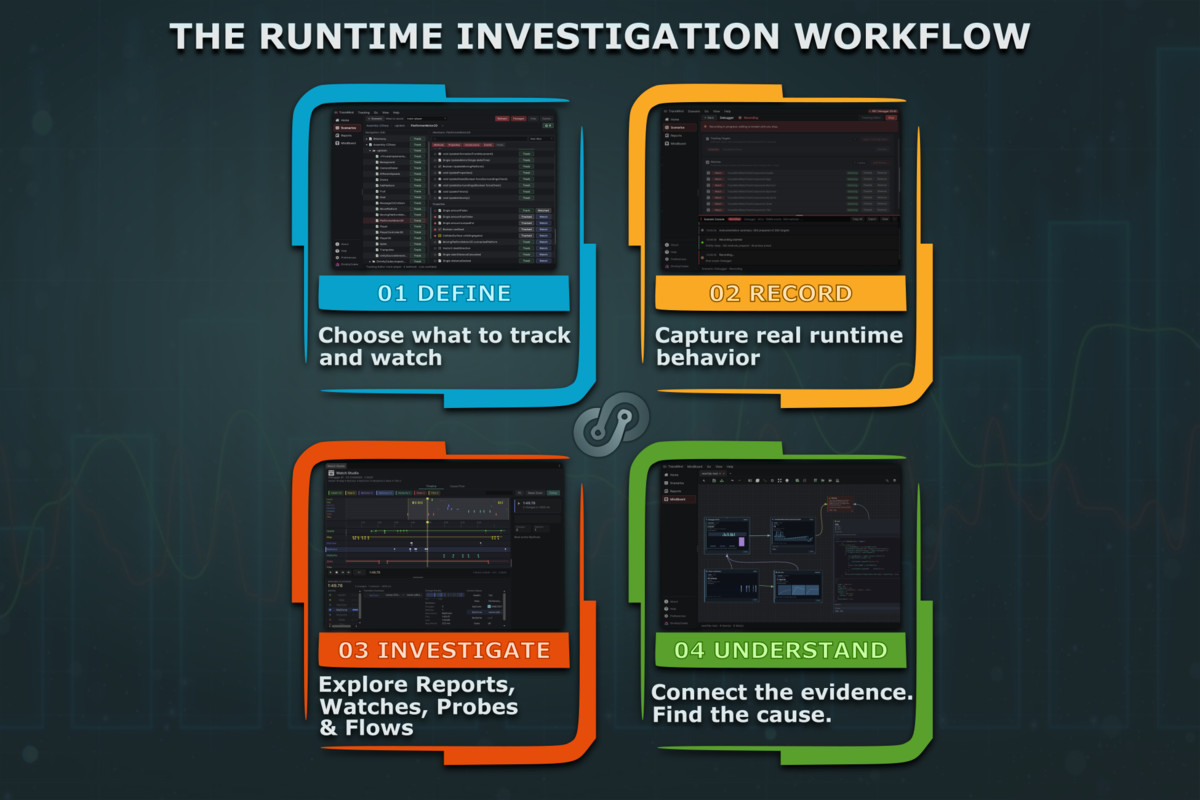
Task: Collapse the Assembly-CSharp node in the Define tree
Action: pos(366,145)
